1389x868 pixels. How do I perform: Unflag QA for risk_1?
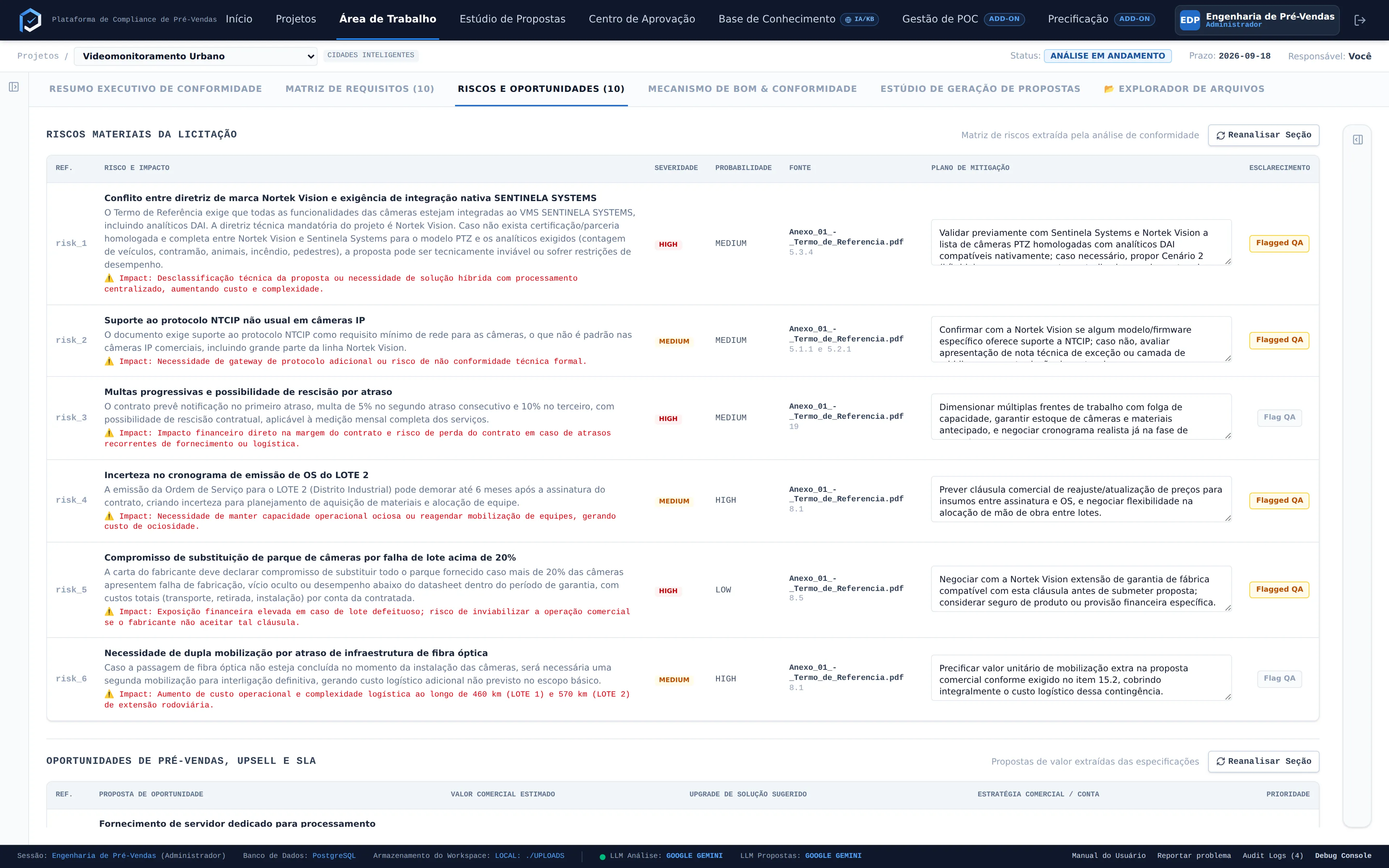[x=1279, y=243]
